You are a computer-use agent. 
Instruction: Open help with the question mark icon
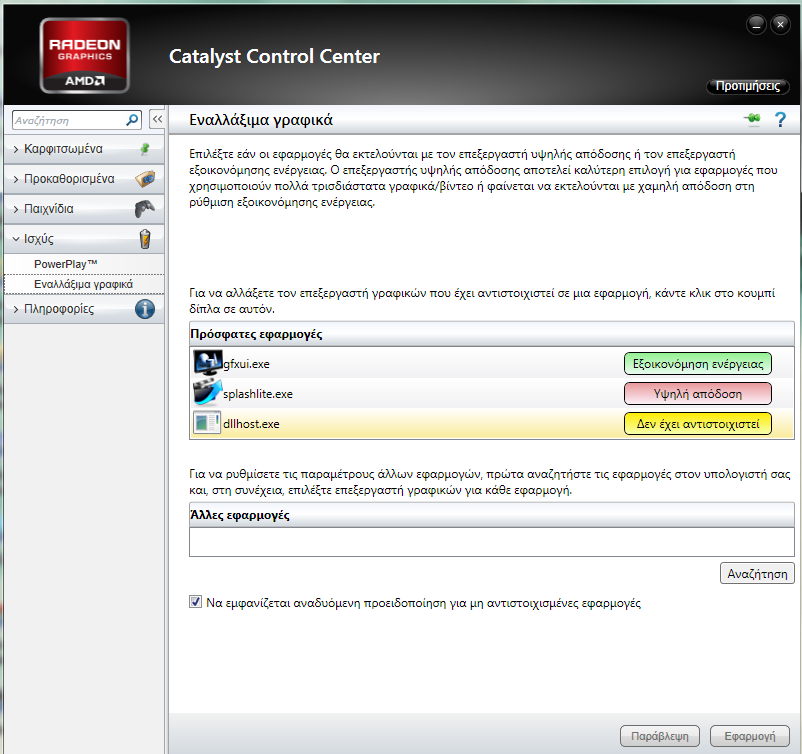click(x=780, y=120)
